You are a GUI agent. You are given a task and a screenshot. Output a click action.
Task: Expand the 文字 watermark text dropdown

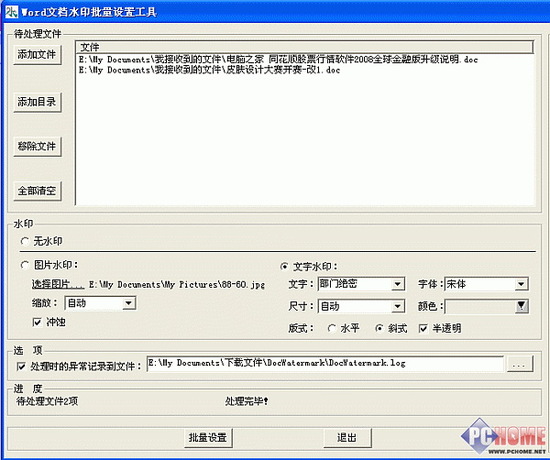point(397,284)
